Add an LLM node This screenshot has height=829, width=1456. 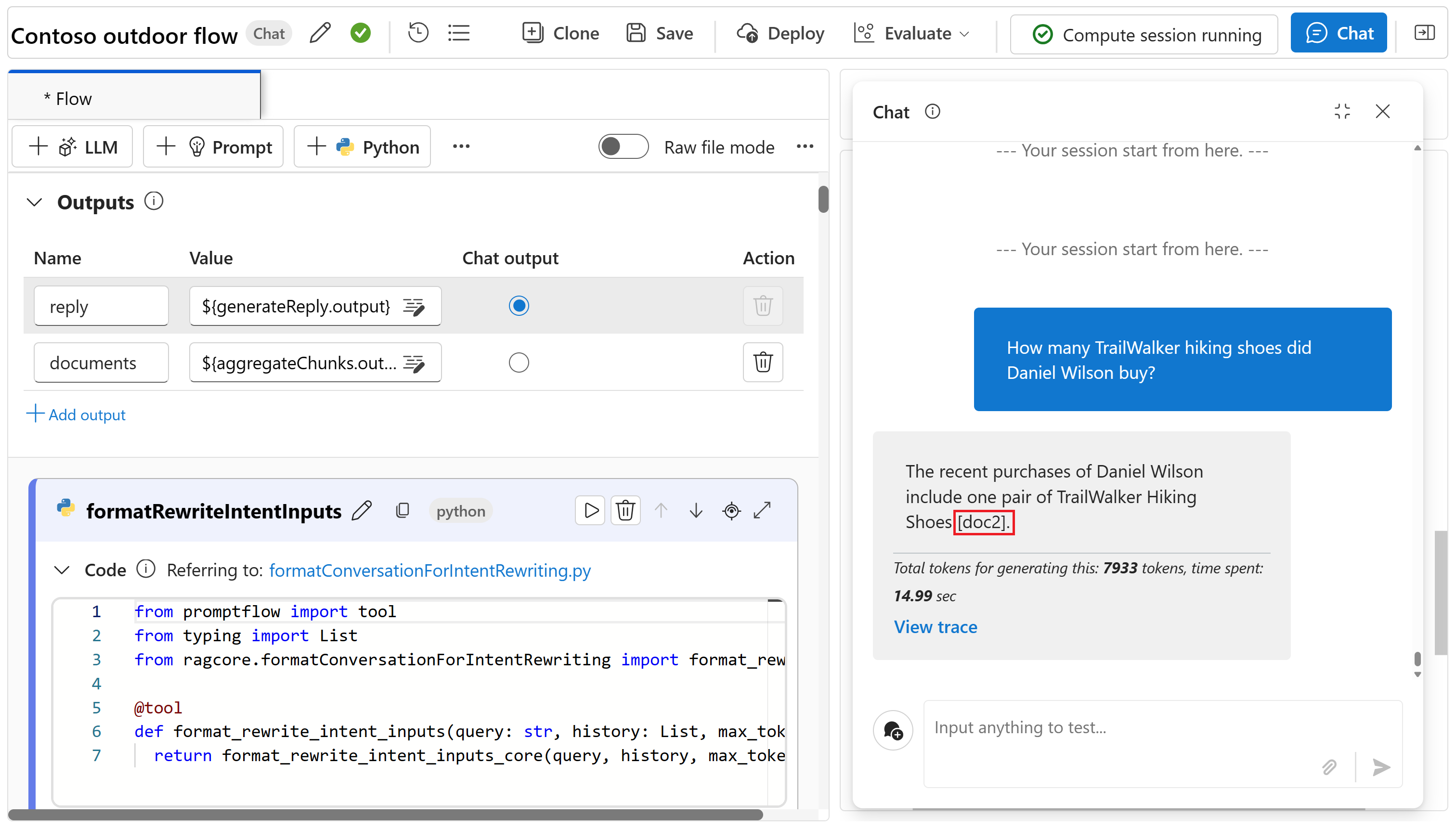pyautogui.click(x=72, y=147)
